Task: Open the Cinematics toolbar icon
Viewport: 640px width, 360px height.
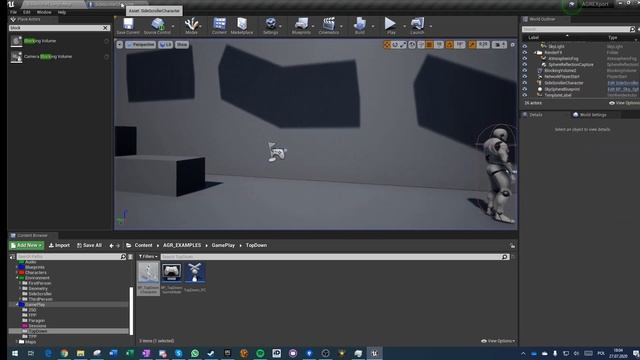Action: (x=329, y=26)
